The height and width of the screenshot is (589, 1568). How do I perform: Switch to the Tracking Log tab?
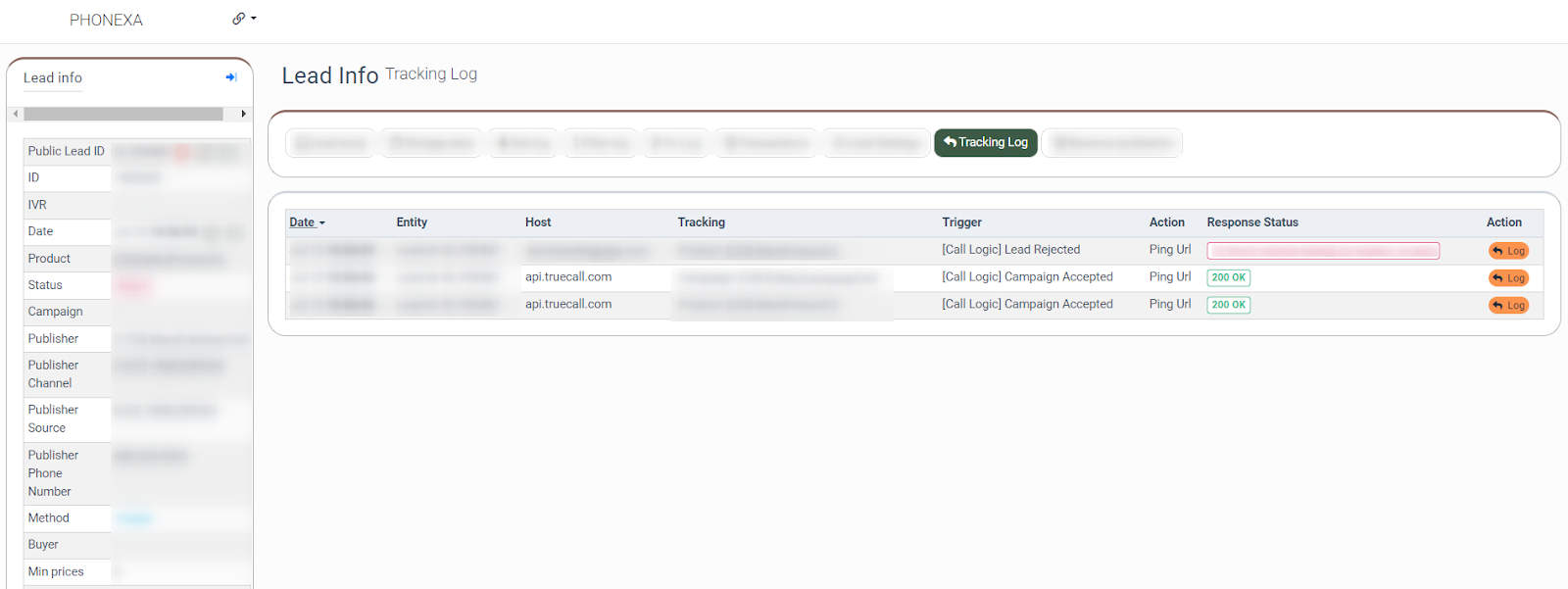985,142
